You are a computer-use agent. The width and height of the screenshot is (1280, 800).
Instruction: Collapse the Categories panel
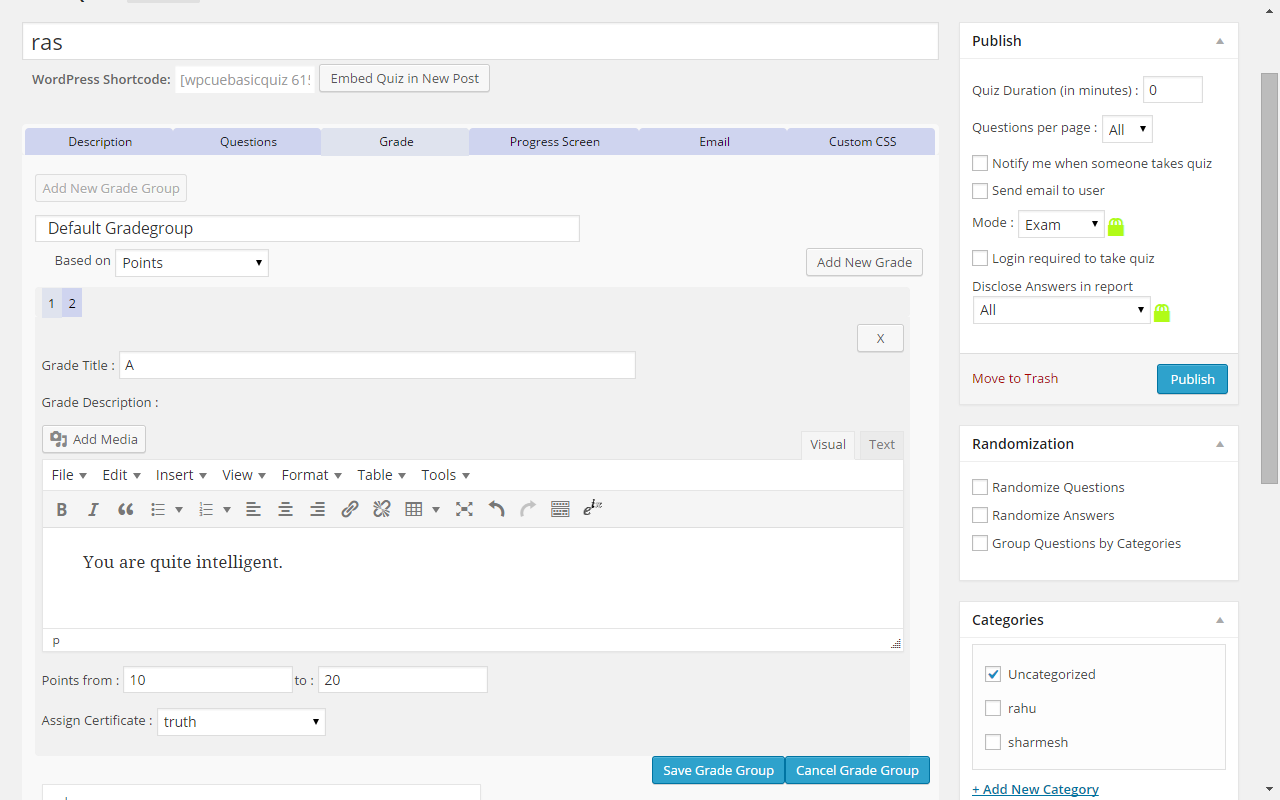pyautogui.click(x=1220, y=620)
